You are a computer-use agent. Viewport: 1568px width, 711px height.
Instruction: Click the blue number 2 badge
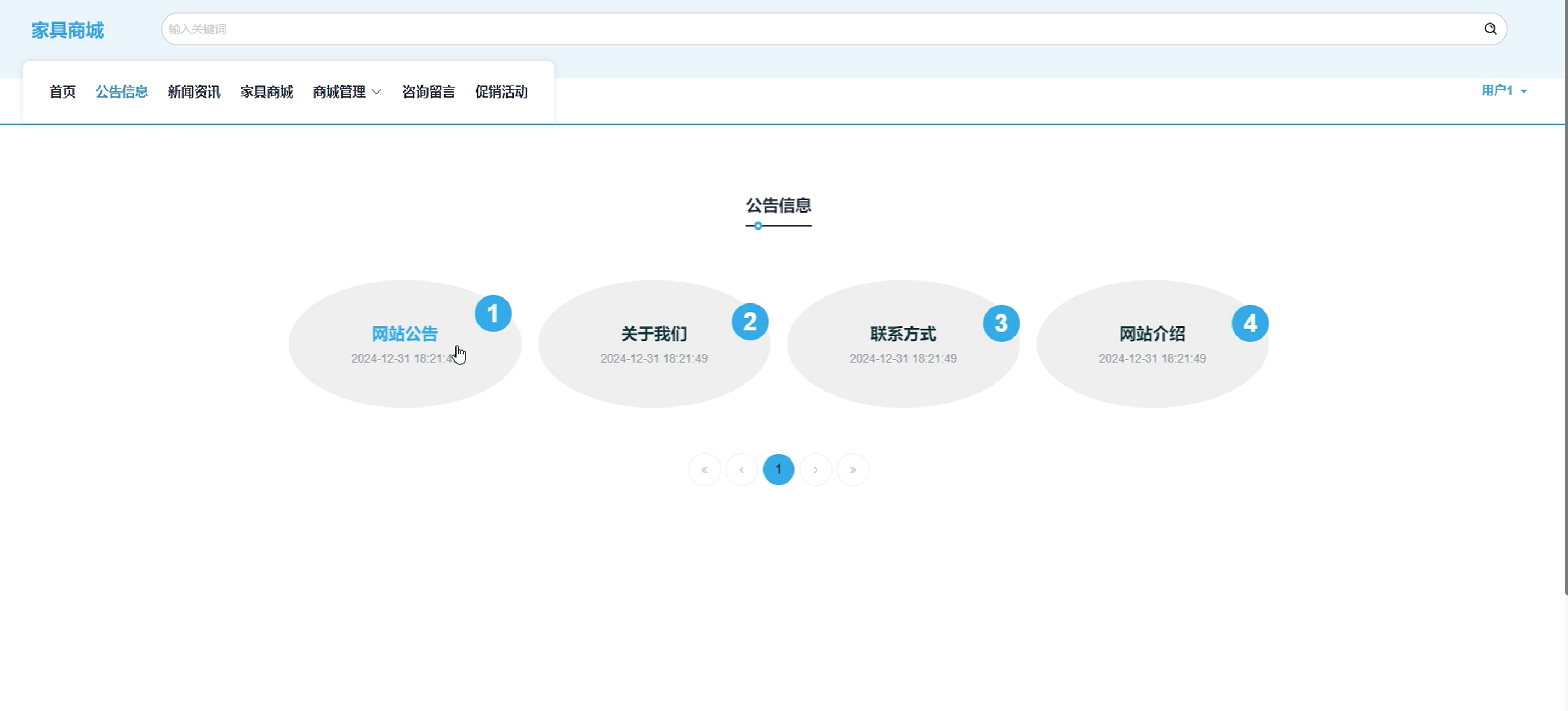(x=750, y=322)
